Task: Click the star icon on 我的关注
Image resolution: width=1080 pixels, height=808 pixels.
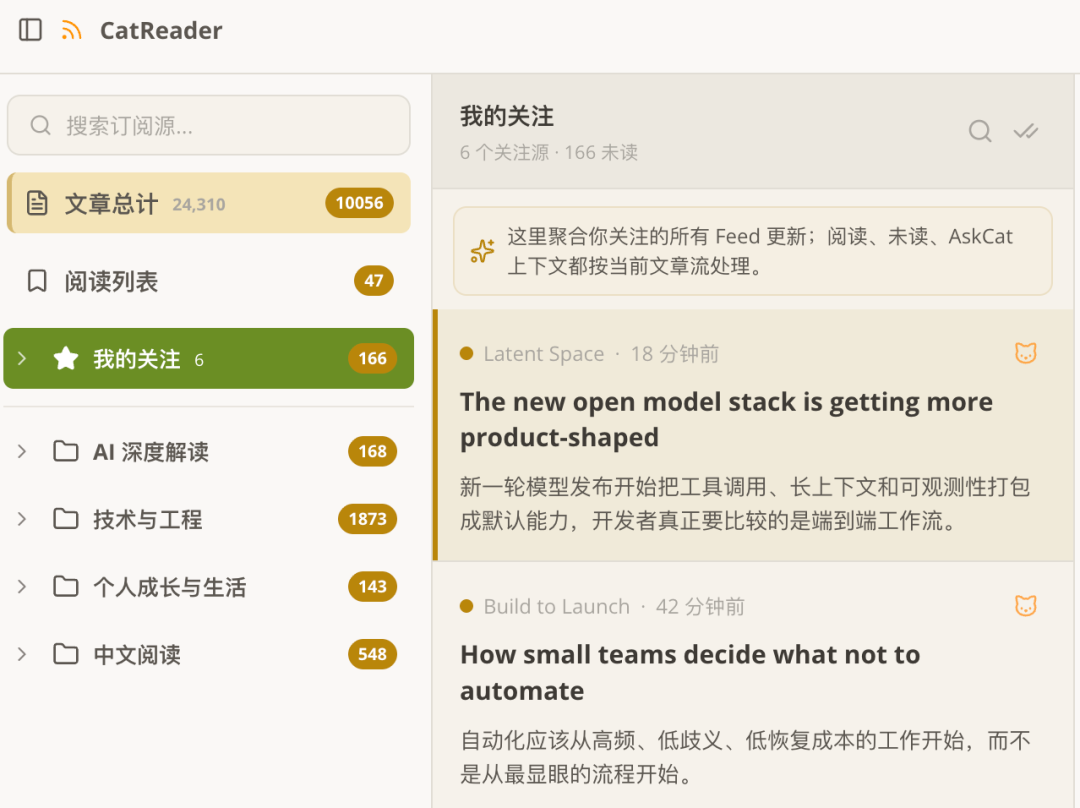Action: click(66, 358)
